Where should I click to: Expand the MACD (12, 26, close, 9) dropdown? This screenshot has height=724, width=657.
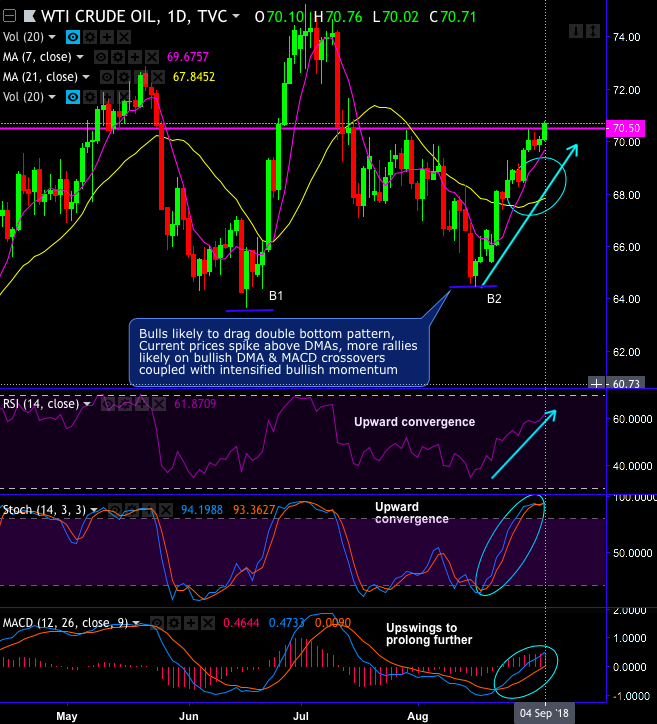136,623
